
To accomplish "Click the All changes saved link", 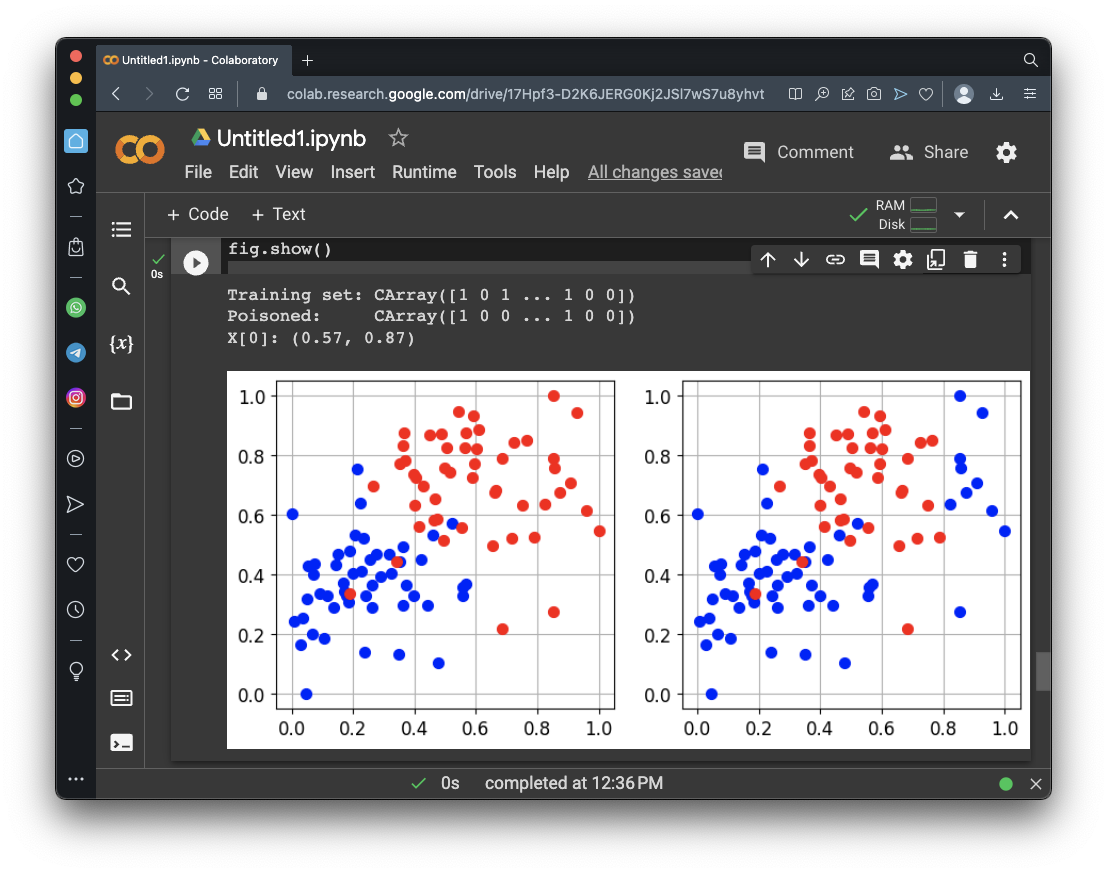I will click(x=655, y=172).
